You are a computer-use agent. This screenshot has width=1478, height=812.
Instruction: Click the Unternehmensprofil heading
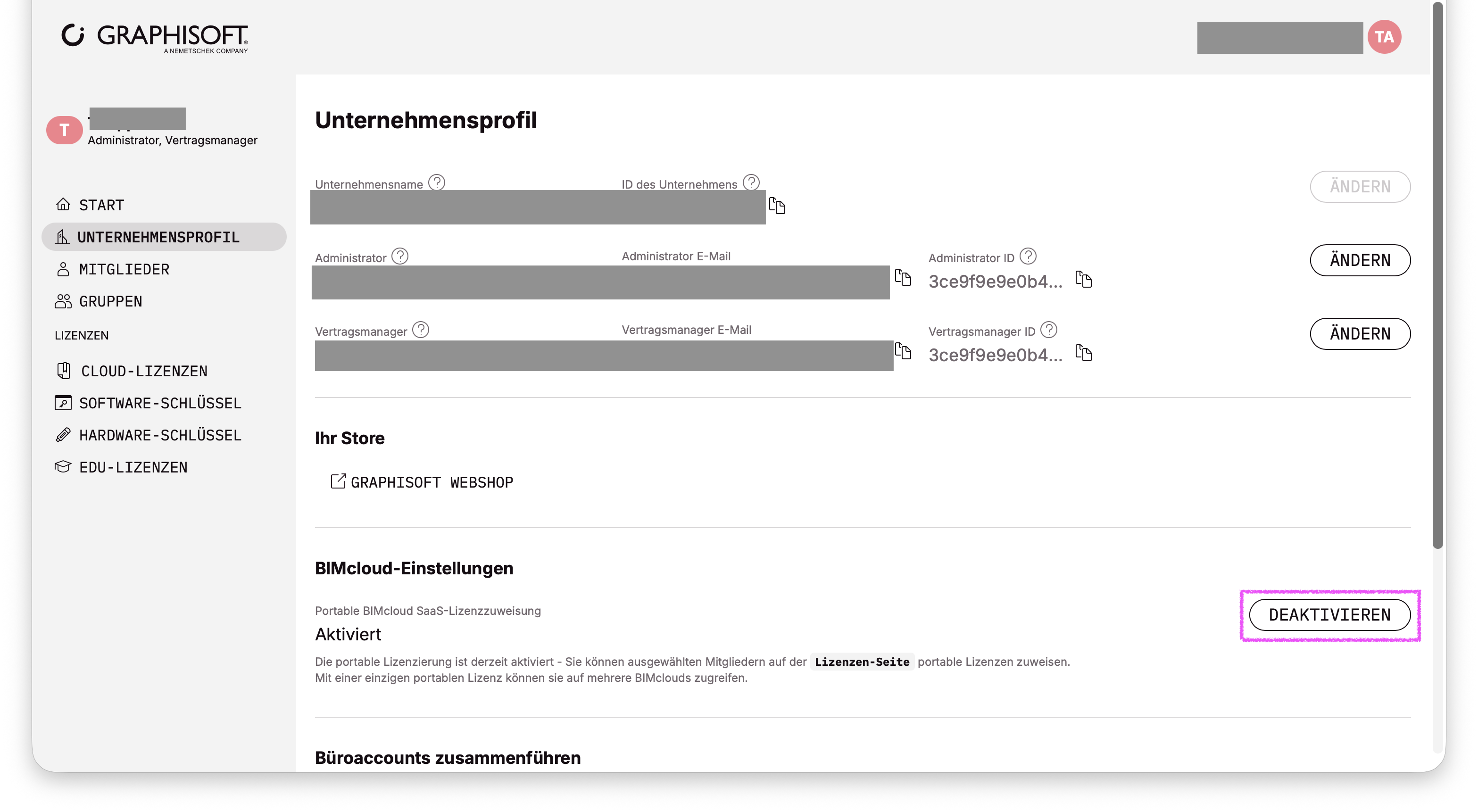(x=426, y=121)
